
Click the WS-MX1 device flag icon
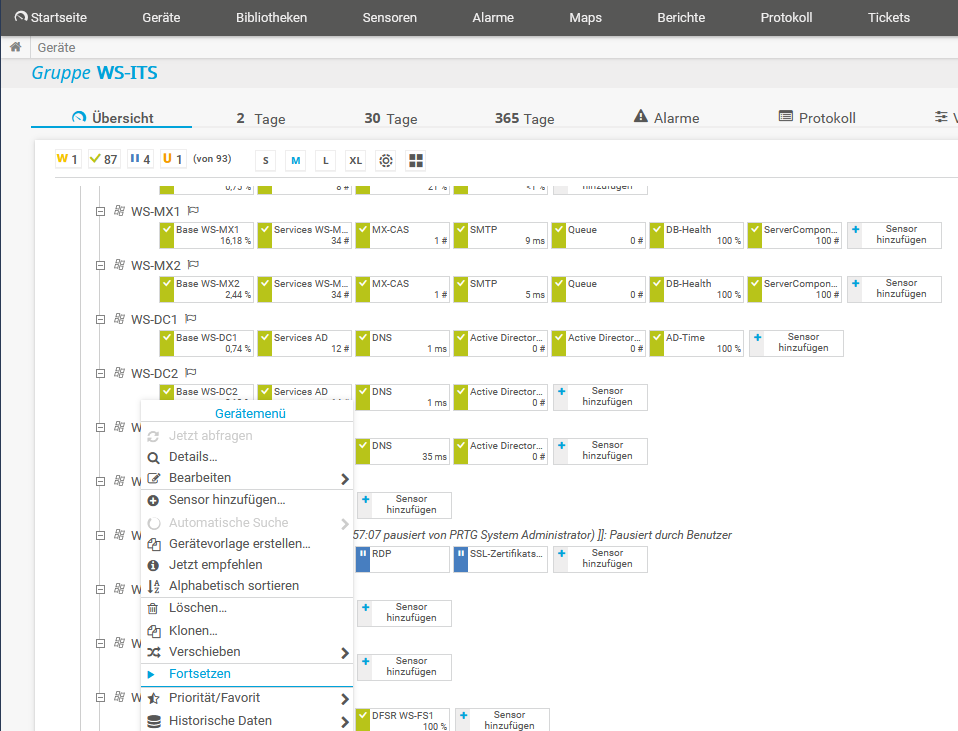193,211
